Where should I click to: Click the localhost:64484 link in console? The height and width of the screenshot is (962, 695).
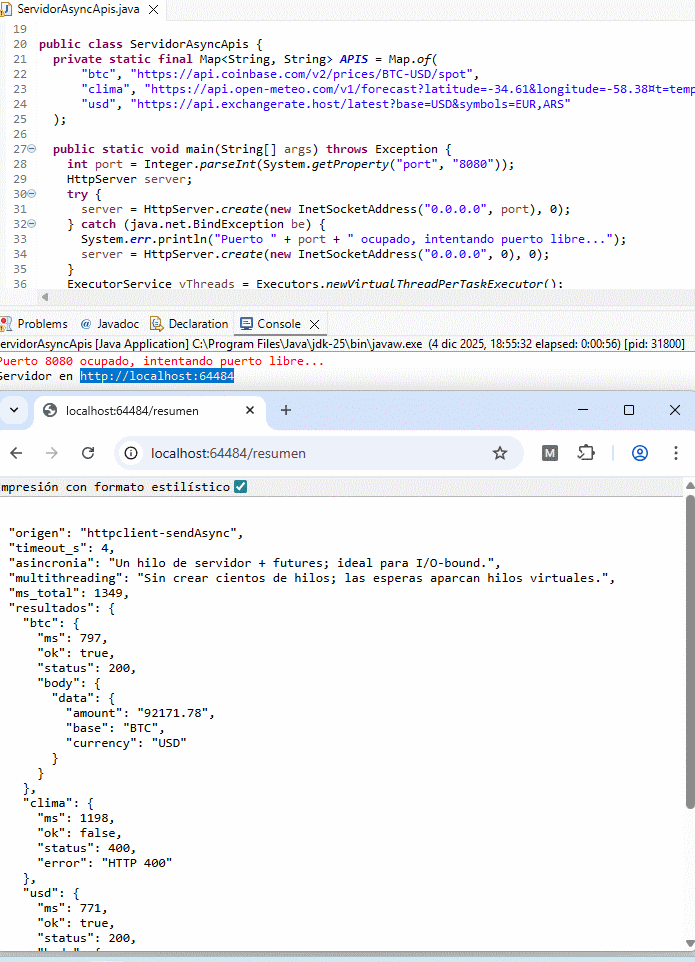point(157,376)
